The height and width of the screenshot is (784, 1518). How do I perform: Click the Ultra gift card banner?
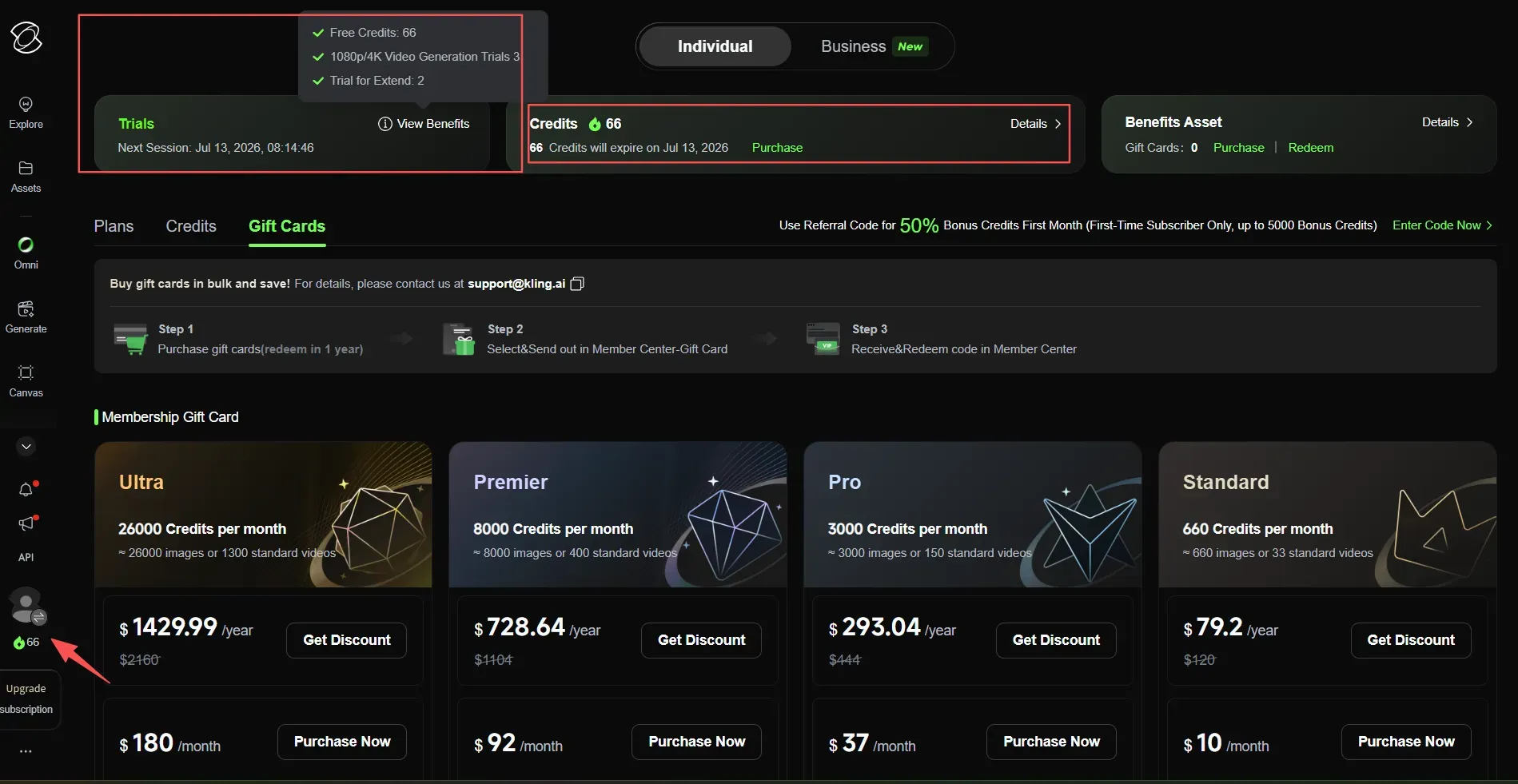point(263,515)
